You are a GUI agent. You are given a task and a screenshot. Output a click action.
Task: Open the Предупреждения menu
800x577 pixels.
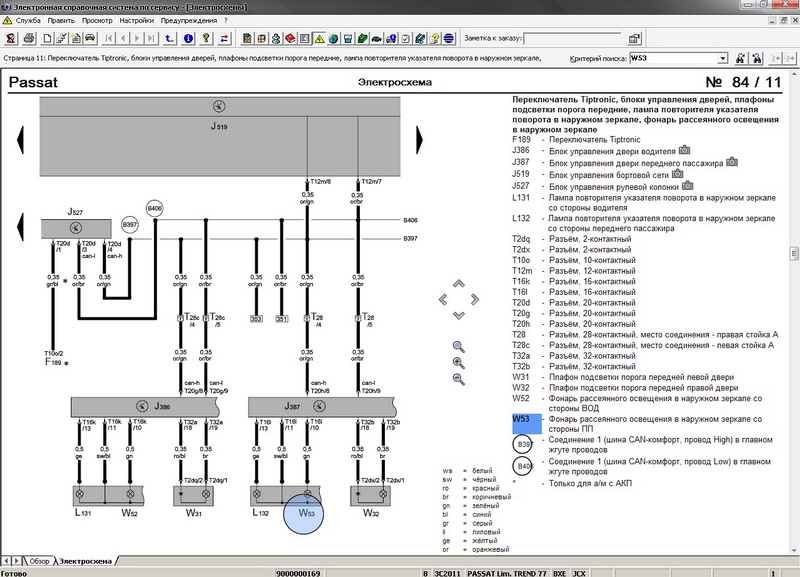click(189, 20)
